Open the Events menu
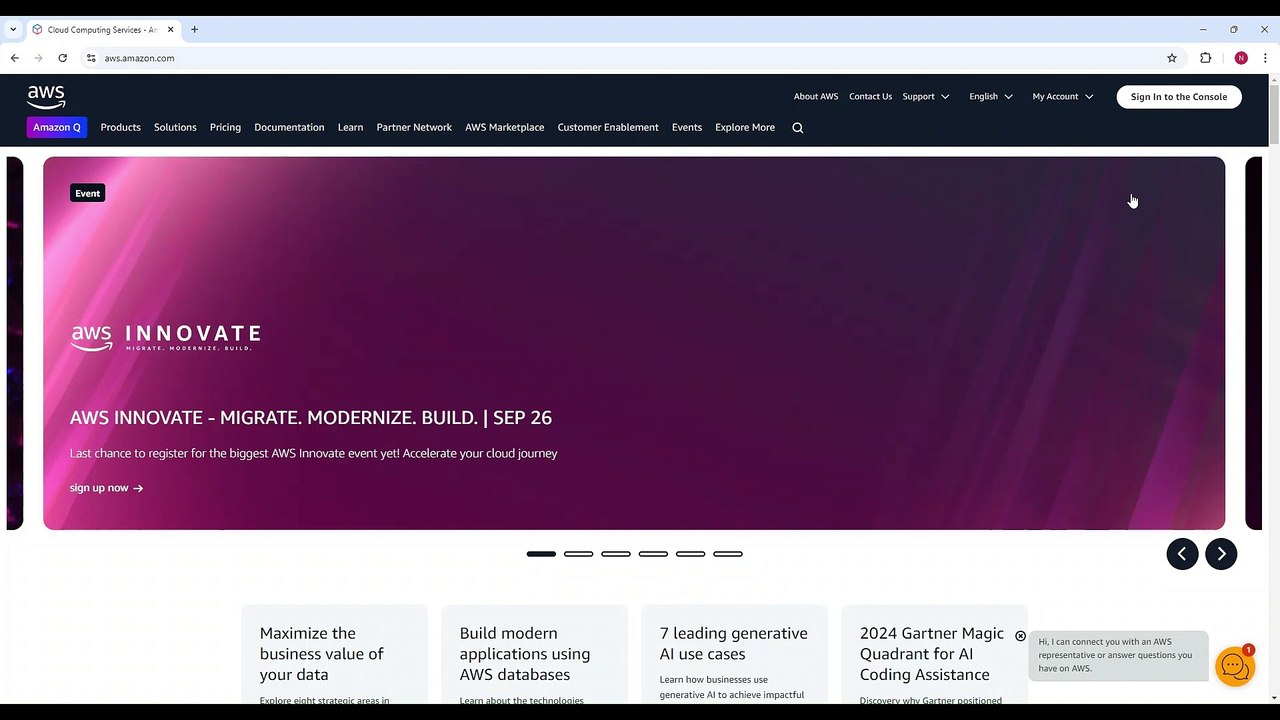 click(x=687, y=128)
